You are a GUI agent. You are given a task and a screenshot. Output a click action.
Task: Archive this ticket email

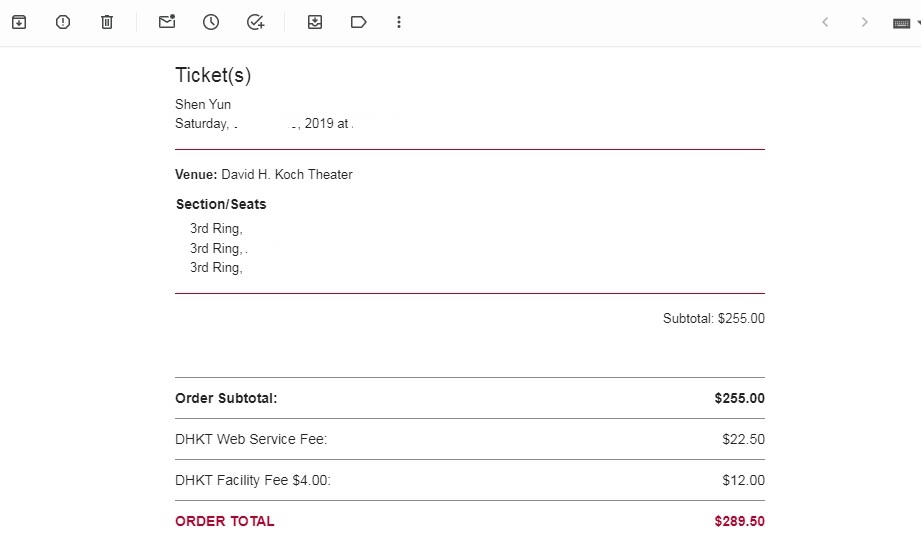19,22
